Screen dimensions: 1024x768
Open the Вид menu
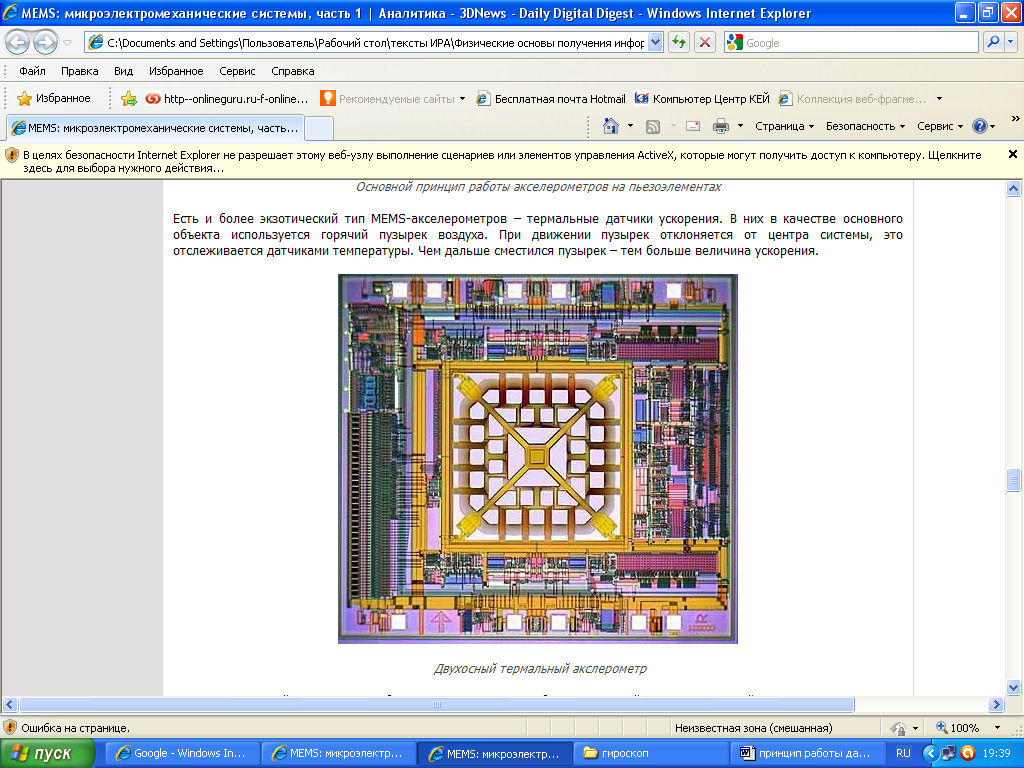click(x=123, y=71)
